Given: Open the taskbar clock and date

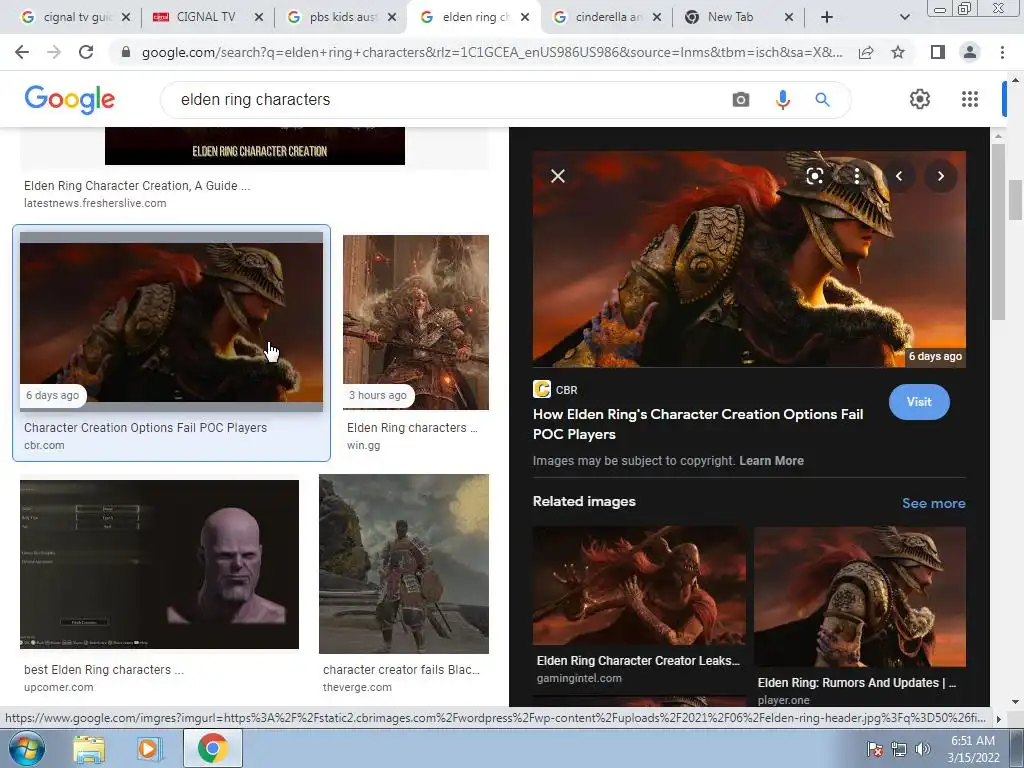Looking at the screenshot, I should [973, 749].
